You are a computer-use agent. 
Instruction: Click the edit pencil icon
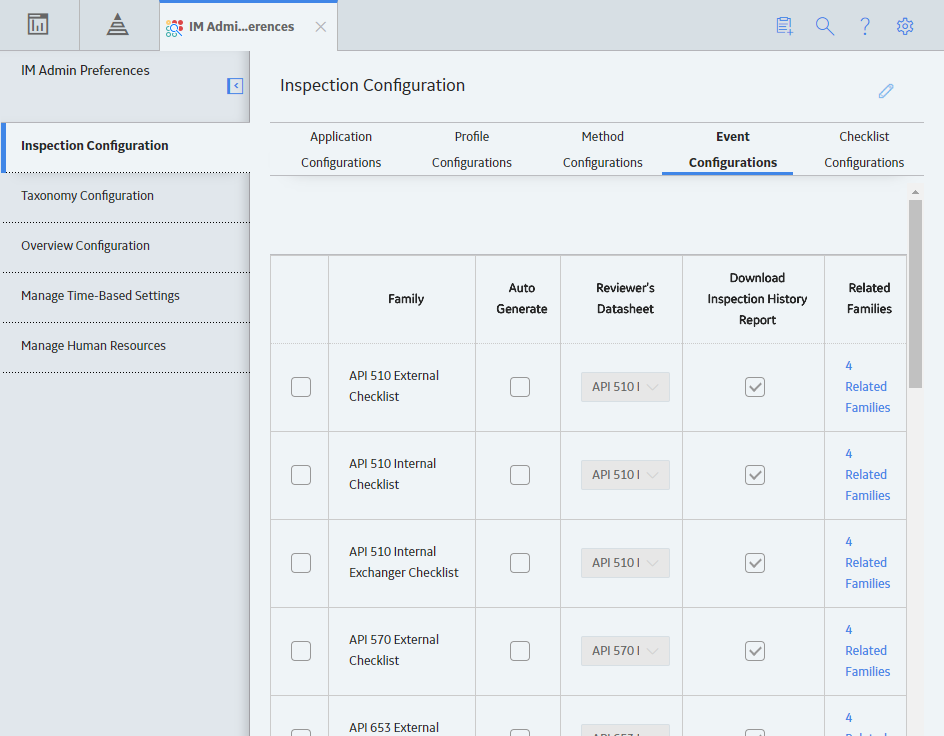886,91
